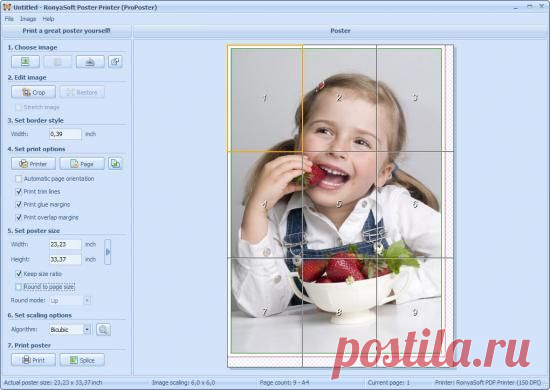The width and height of the screenshot is (550, 390).
Task: Uncheck Keep size ratio
Action: (x=19, y=274)
